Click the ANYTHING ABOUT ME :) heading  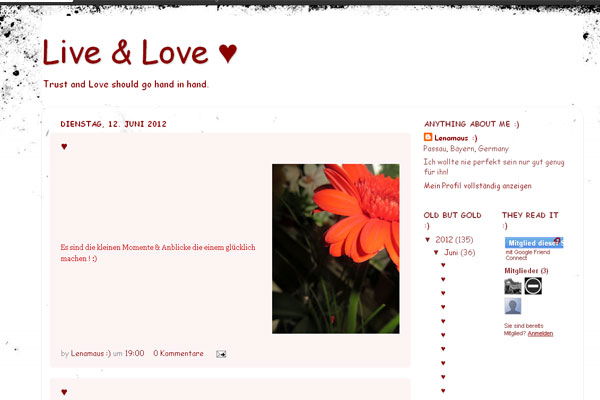click(x=471, y=124)
